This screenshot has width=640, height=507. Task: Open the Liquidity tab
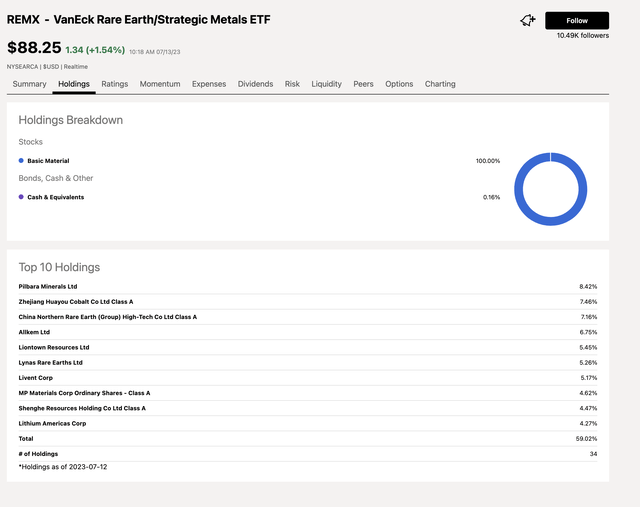[x=326, y=84]
